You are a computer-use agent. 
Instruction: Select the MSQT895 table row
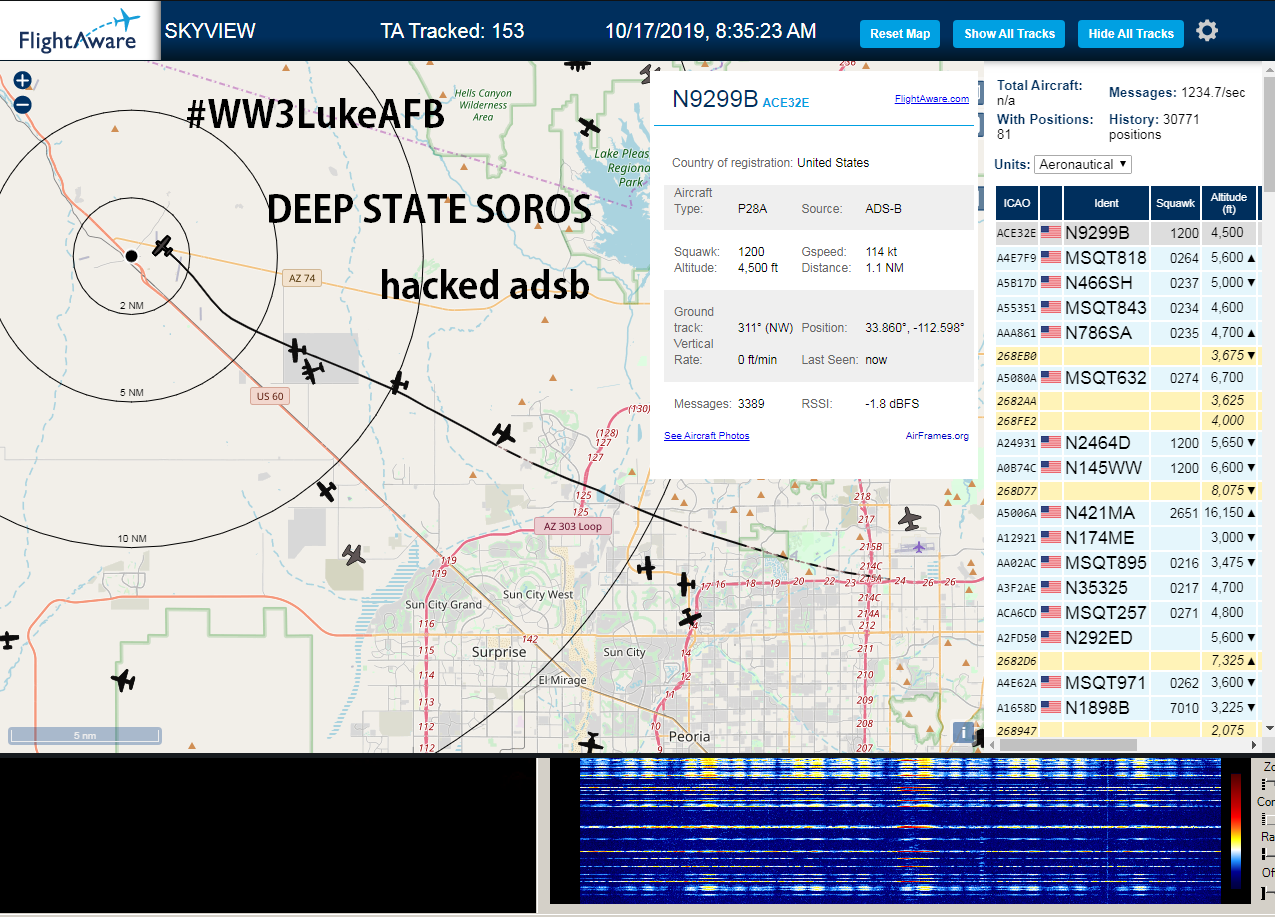1127,562
